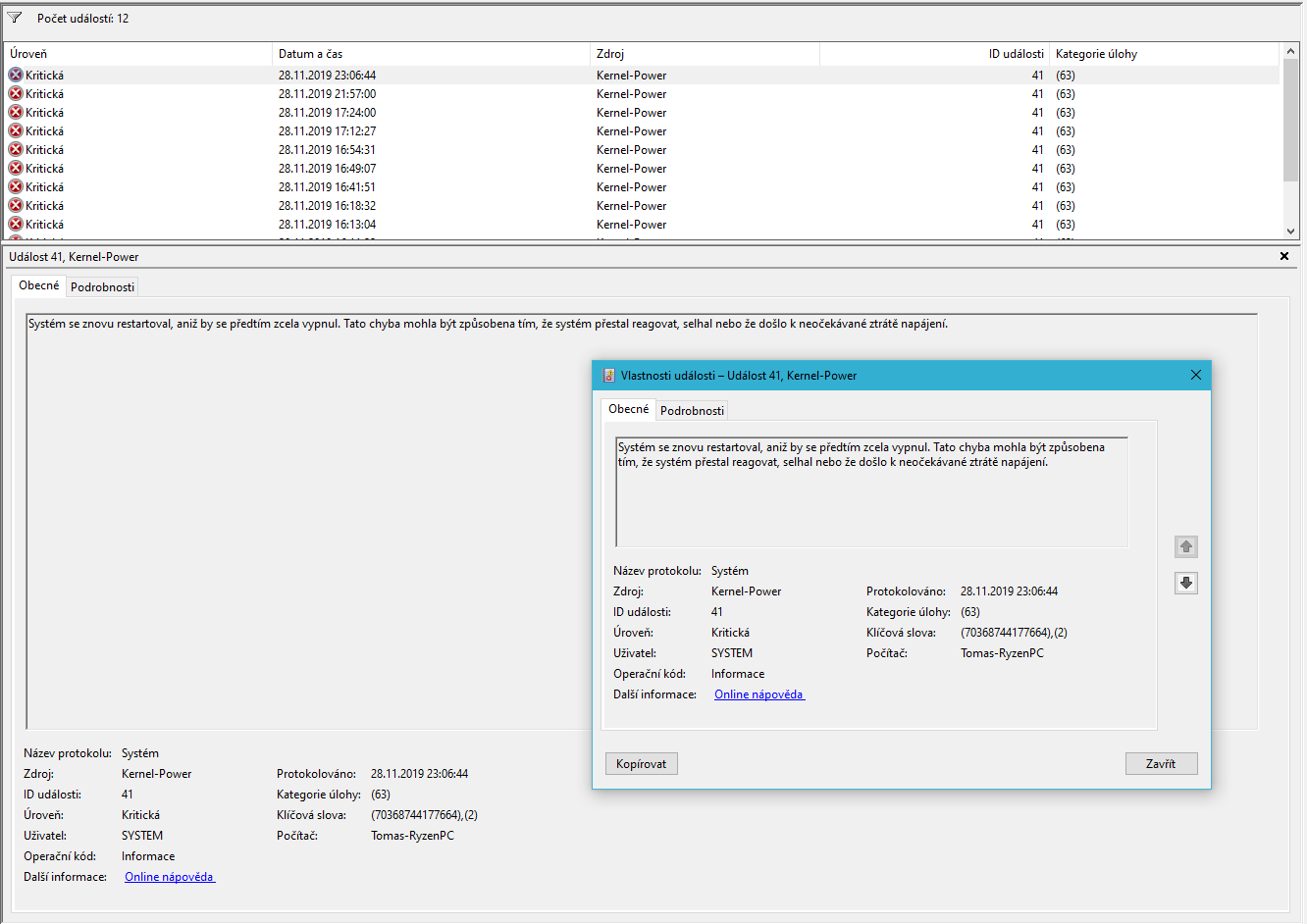
Task: Select the event logged at 17:24:00
Action: point(327,113)
